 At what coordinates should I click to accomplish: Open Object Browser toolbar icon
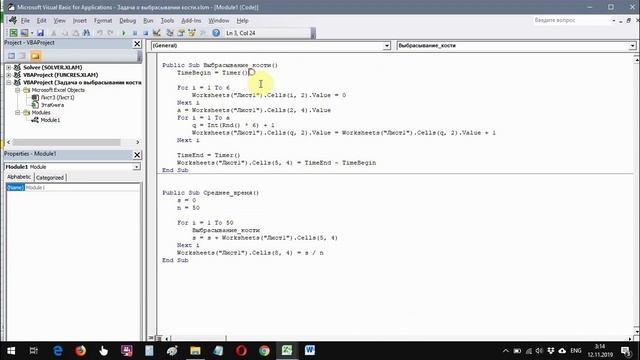pos(192,33)
